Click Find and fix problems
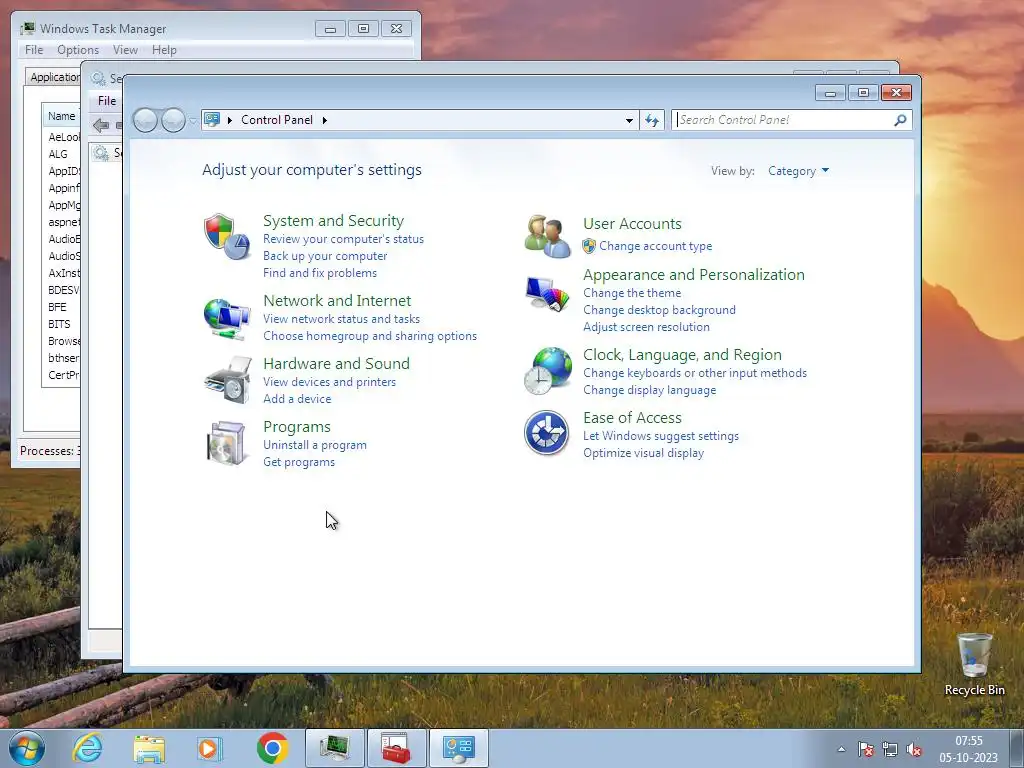Screen dimensions: 1024x768 tap(319, 273)
